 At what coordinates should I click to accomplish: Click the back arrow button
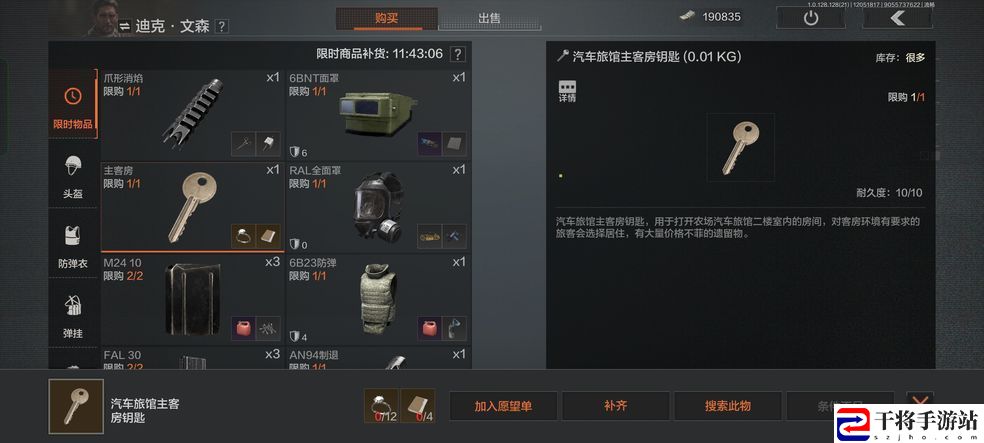point(897,18)
